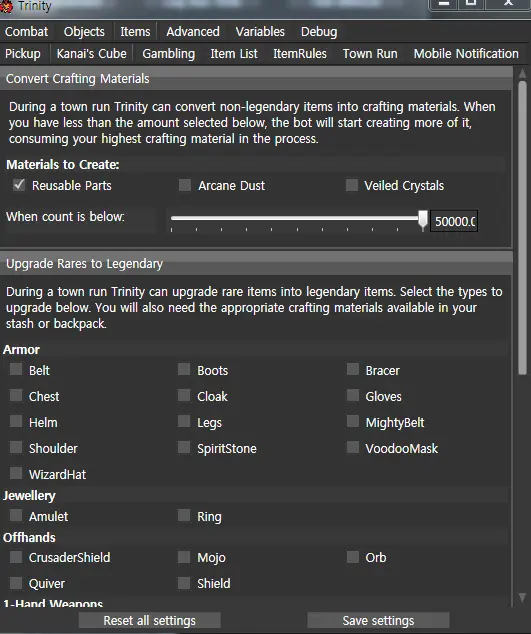Select the Kanai's Cube sub-tab
Image resolution: width=531 pixels, height=634 pixels.
coord(91,54)
